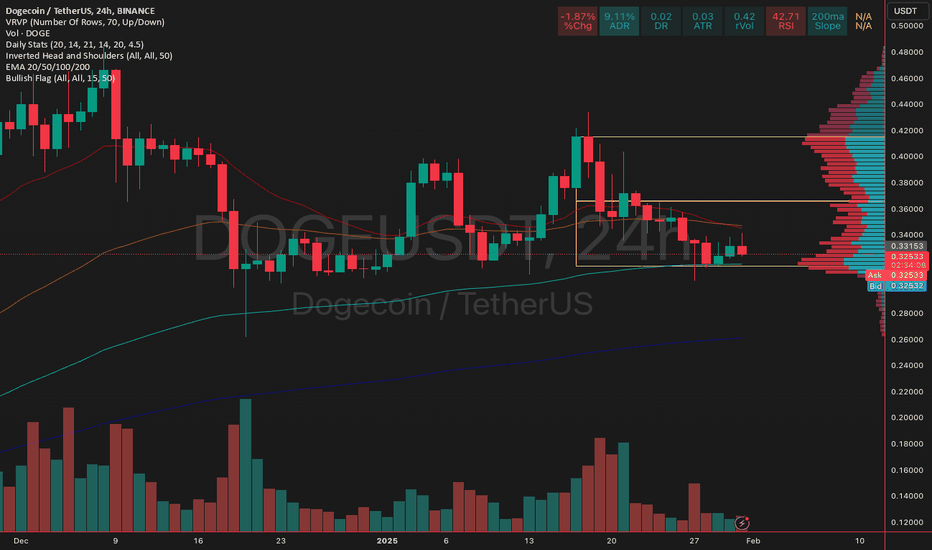The image size is (932, 550).
Task: Click the 0.38000 price scale label
Action: (907, 183)
